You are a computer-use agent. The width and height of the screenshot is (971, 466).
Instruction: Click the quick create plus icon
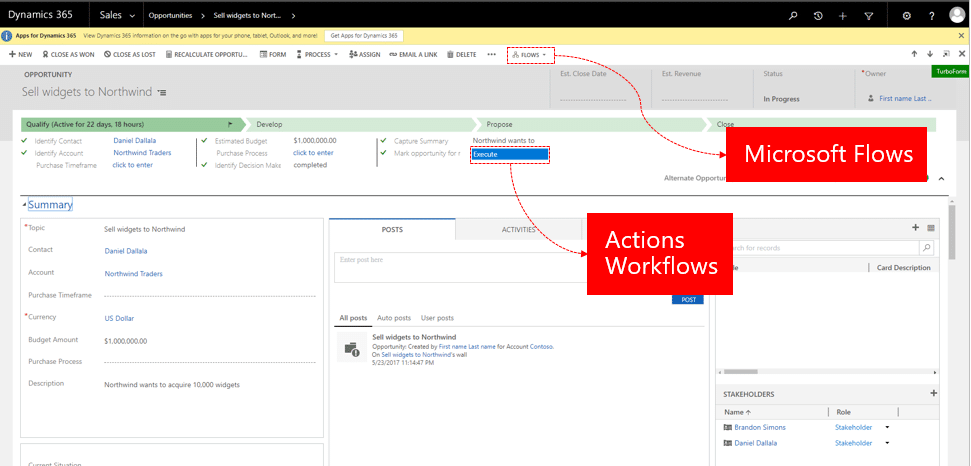(x=843, y=16)
